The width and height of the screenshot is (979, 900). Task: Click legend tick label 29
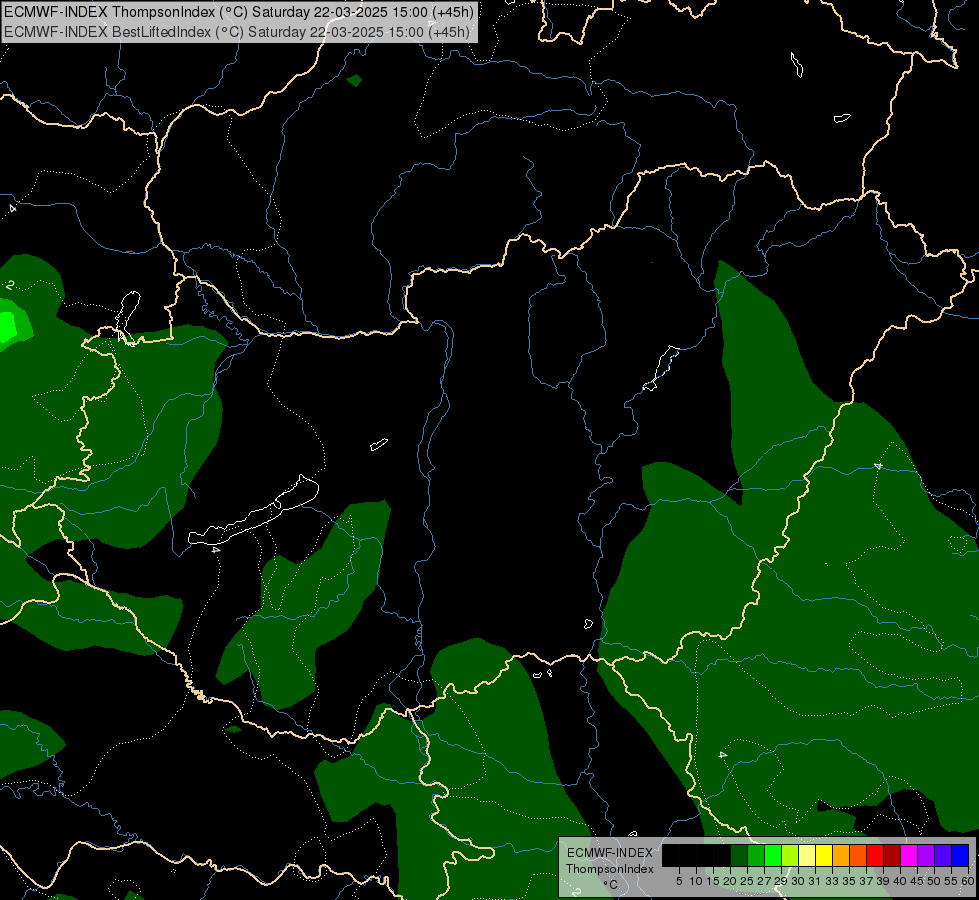click(x=780, y=881)
